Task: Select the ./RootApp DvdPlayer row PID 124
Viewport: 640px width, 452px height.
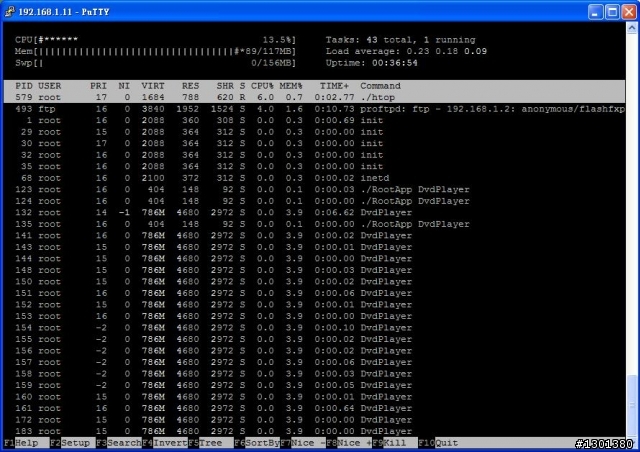Action: coord(314,201)
